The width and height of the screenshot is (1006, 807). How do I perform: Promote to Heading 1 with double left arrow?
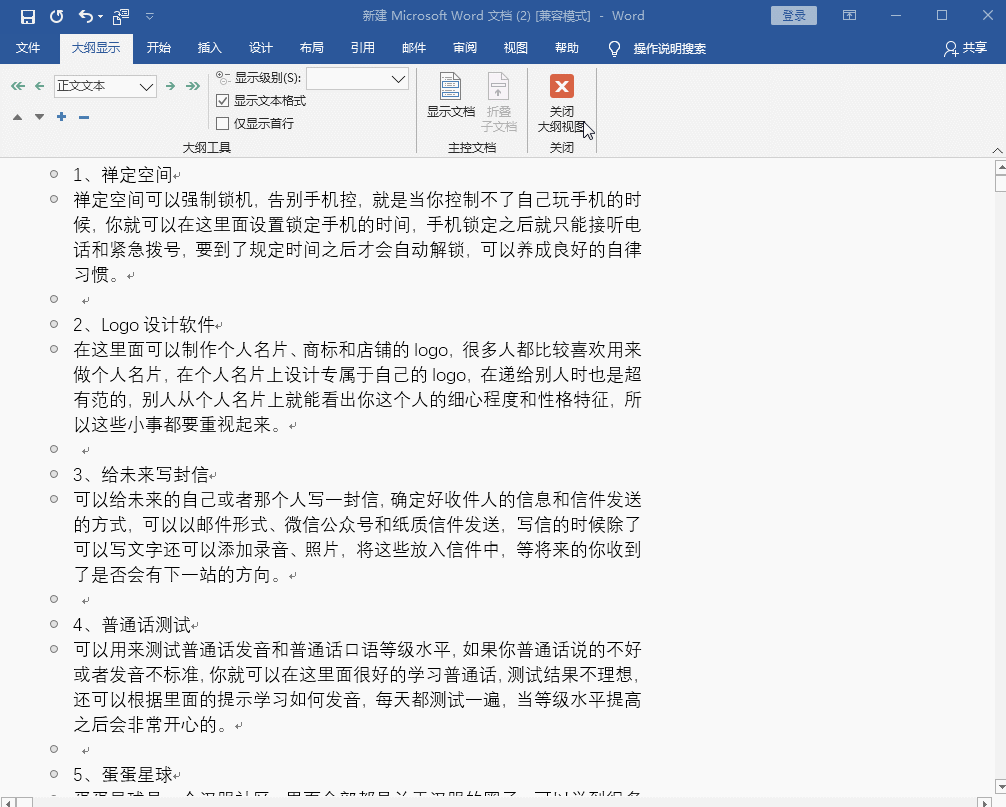point(16,85)
